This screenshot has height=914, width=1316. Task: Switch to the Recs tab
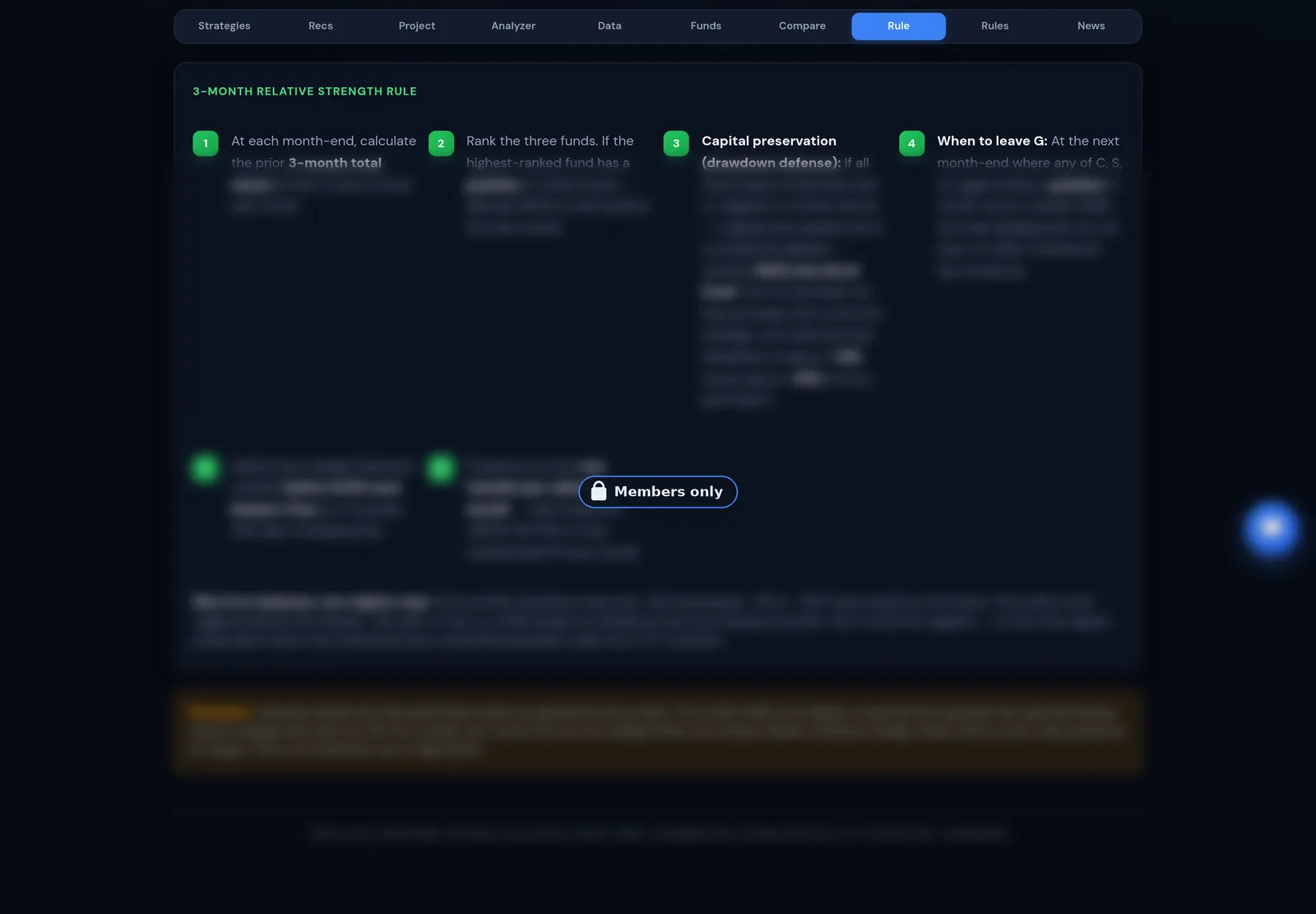tap(321, 26)
